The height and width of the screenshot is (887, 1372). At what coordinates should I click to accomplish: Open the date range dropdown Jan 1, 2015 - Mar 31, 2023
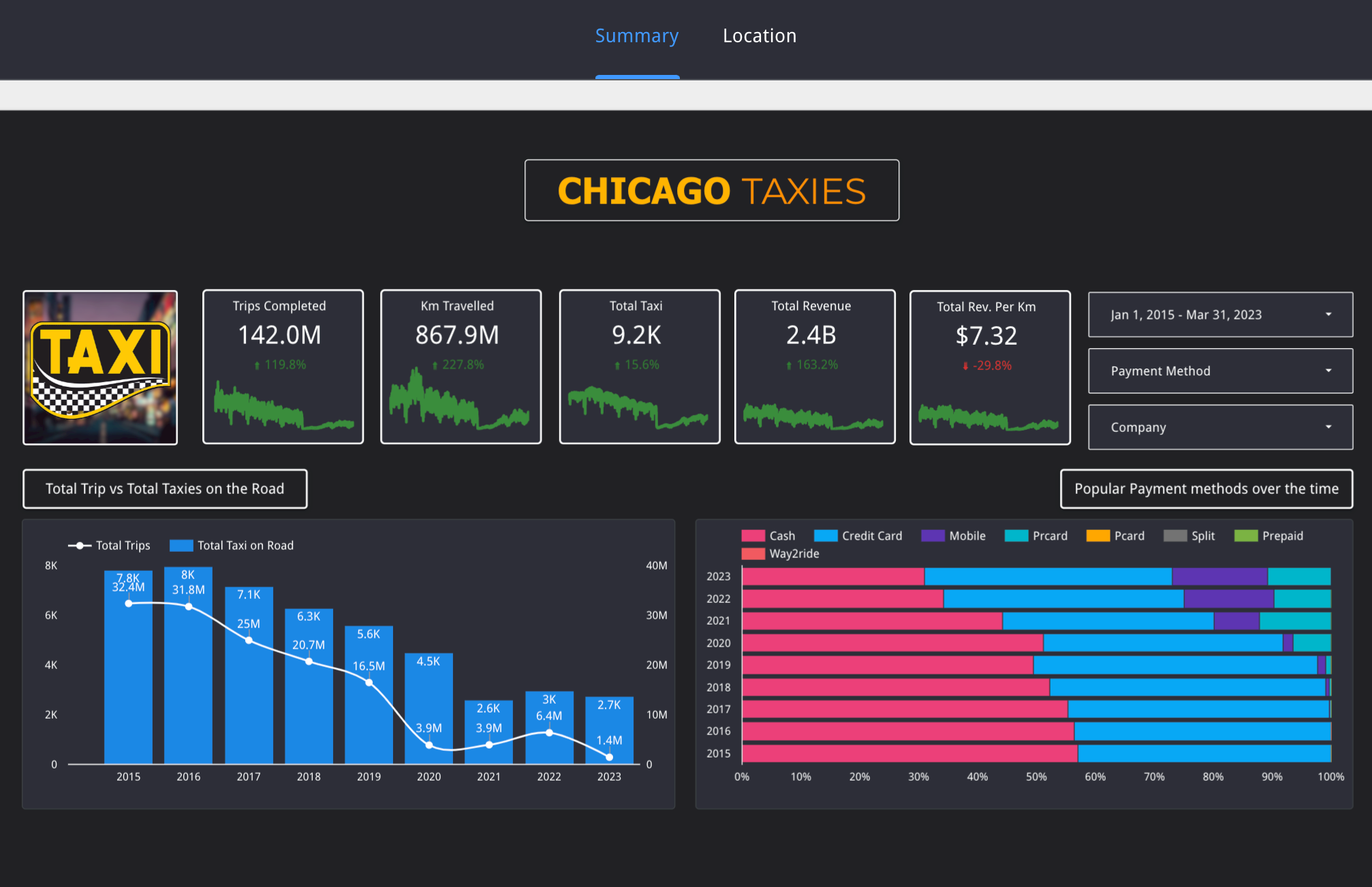[1220, 315]
